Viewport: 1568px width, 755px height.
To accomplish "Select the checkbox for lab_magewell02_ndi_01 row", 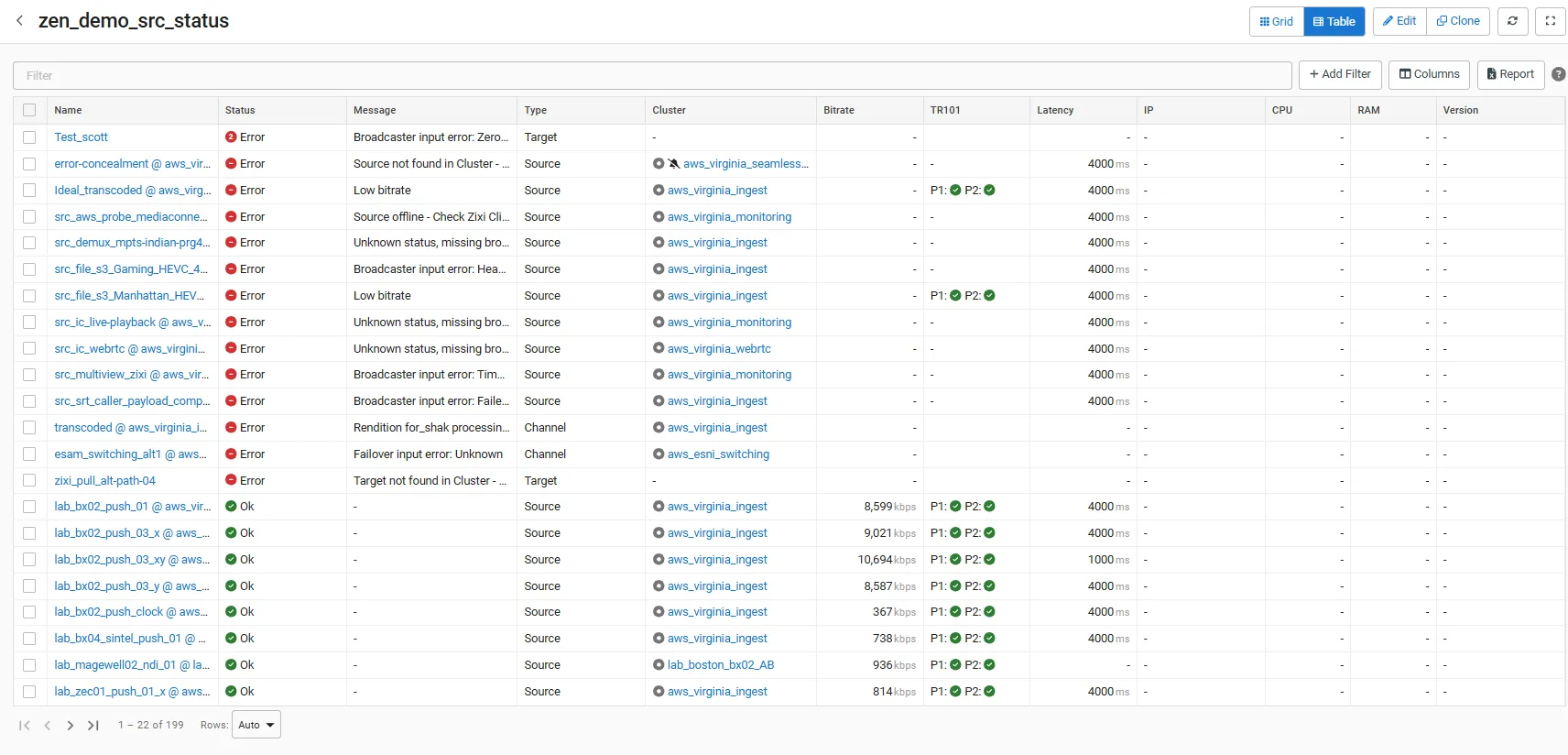I will point(29,665).
